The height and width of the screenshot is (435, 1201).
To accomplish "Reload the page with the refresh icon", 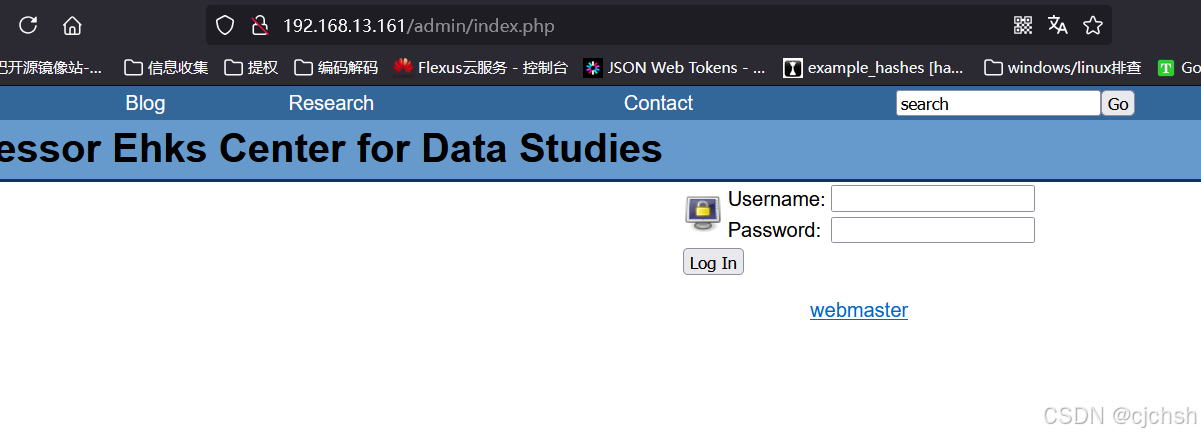I will point(28,25).
